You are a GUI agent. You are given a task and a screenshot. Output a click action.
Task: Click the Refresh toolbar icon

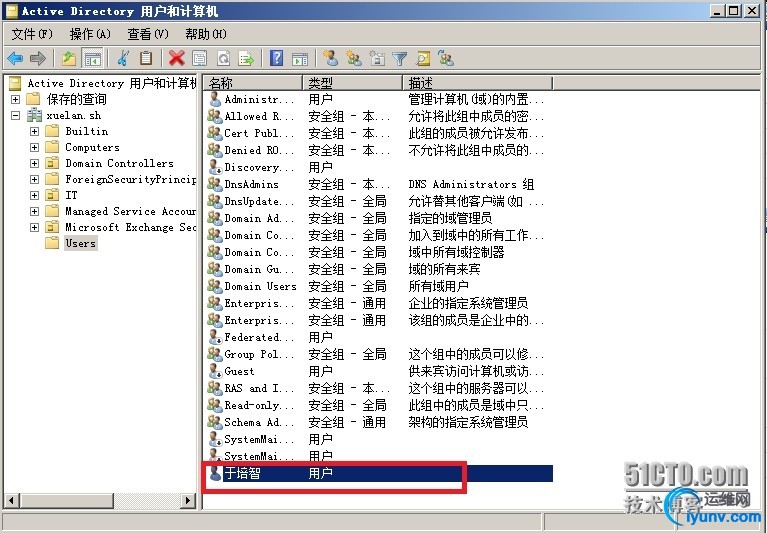coord(224,59)
